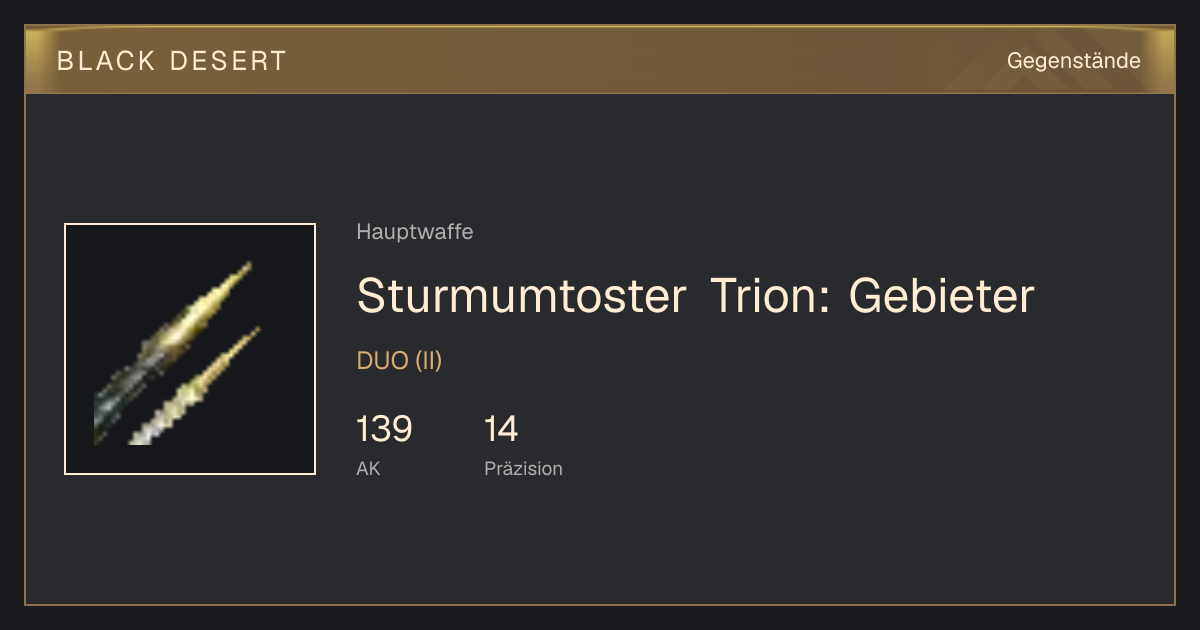Click the 139 attack value
This screenshot has width=1200, height=630.
coord(384,429)
